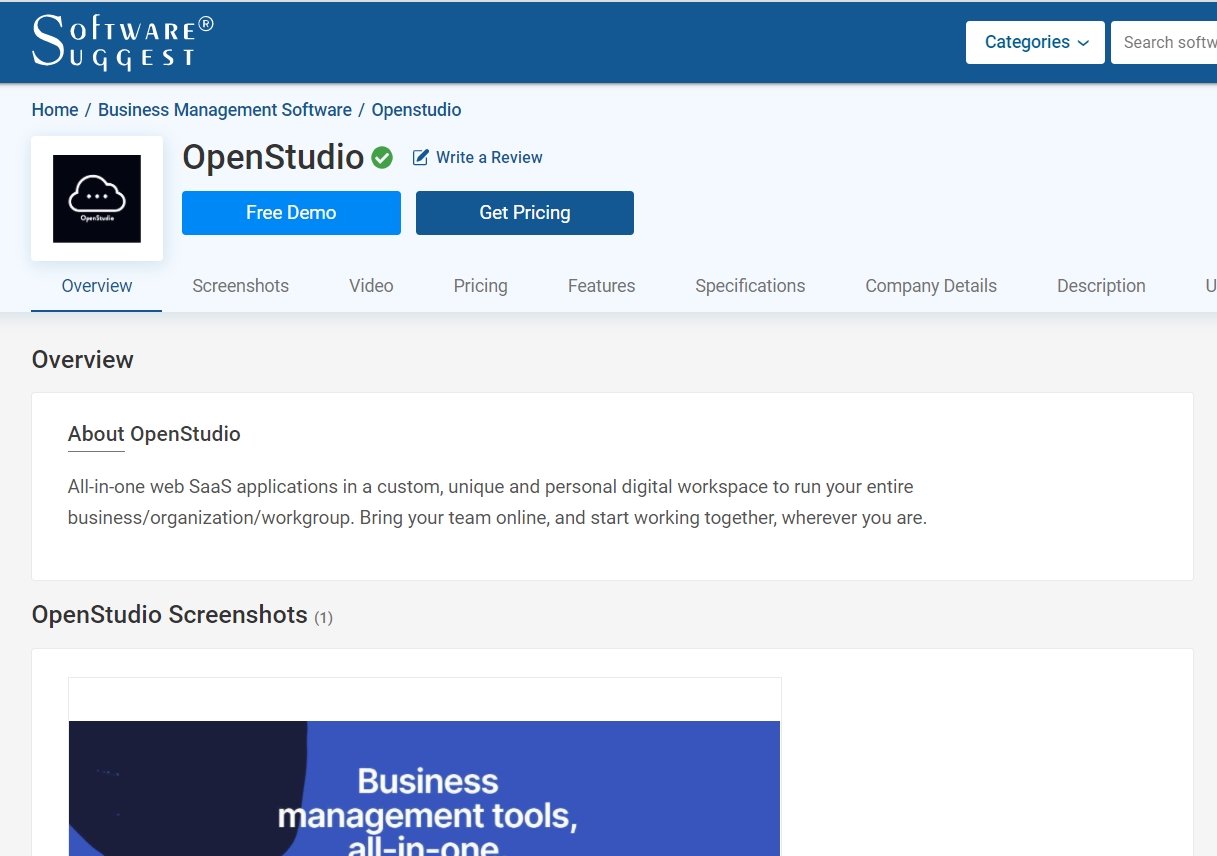This screenshot has width=1217, height=856.
Task: Open the Video tab
Action: tap(371, 286)
